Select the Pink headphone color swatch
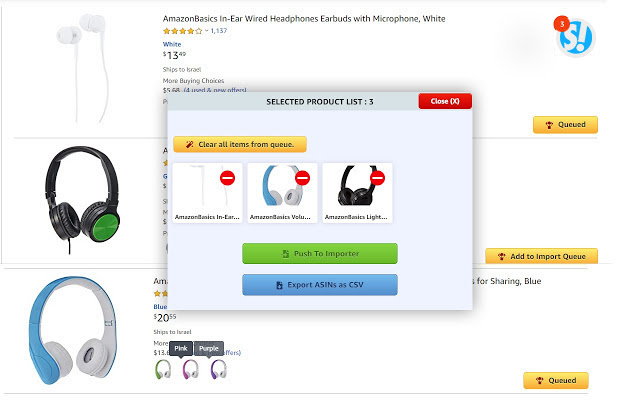Screen dimensions: 640x400 point(191,369)
